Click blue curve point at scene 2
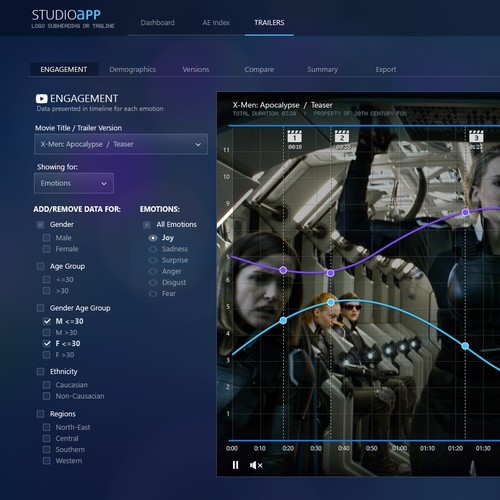The height and width of the screenshot is (500, 500). pos(330,302)
